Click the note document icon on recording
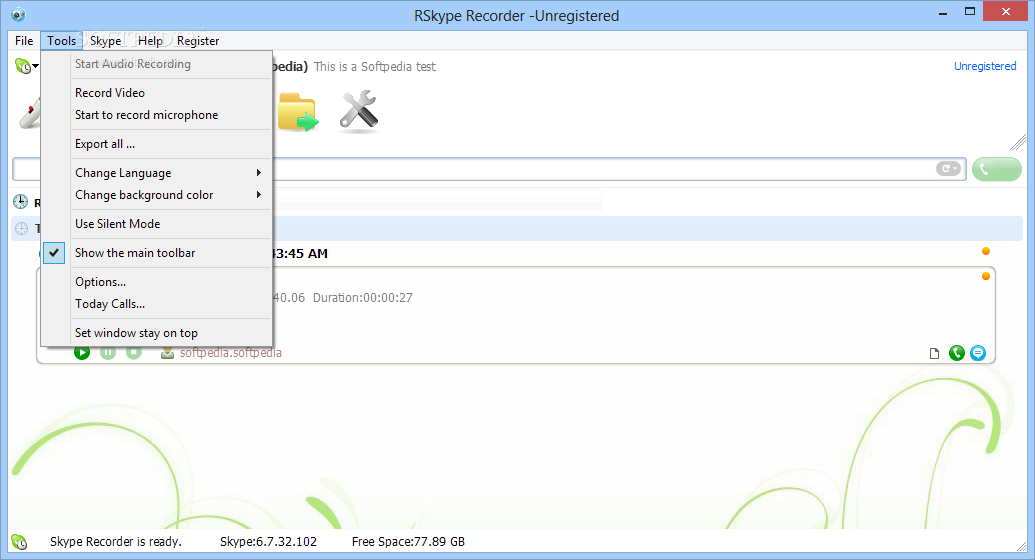1035x560 pixels. coord(934,353)
